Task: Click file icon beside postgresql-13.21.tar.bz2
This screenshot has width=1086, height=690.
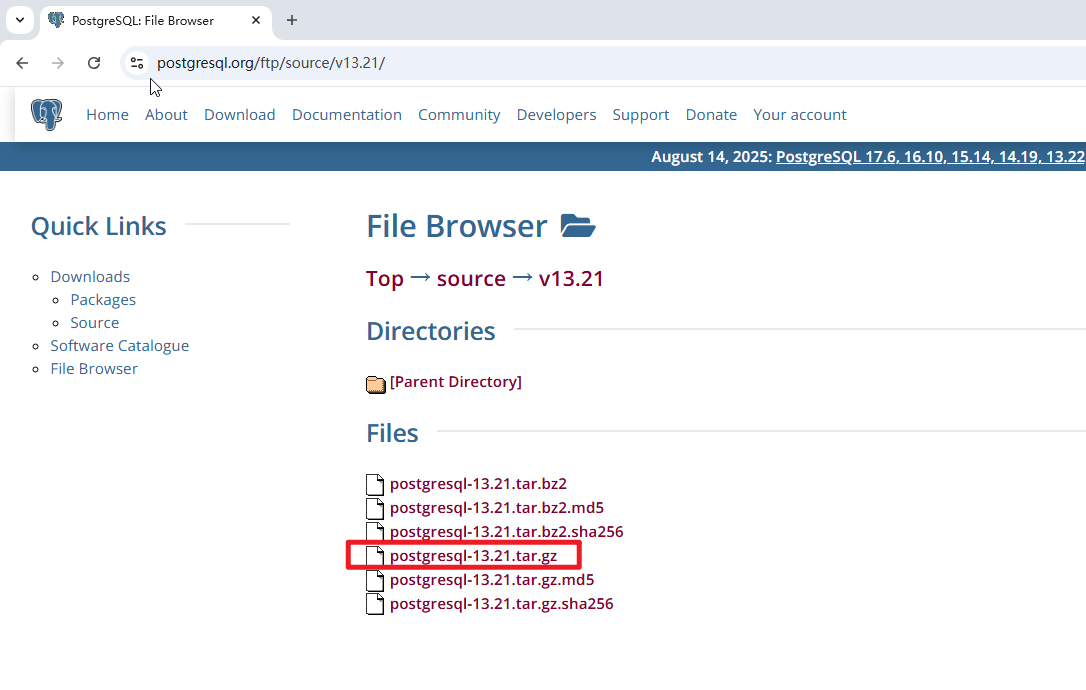Action: click(375, 484)
